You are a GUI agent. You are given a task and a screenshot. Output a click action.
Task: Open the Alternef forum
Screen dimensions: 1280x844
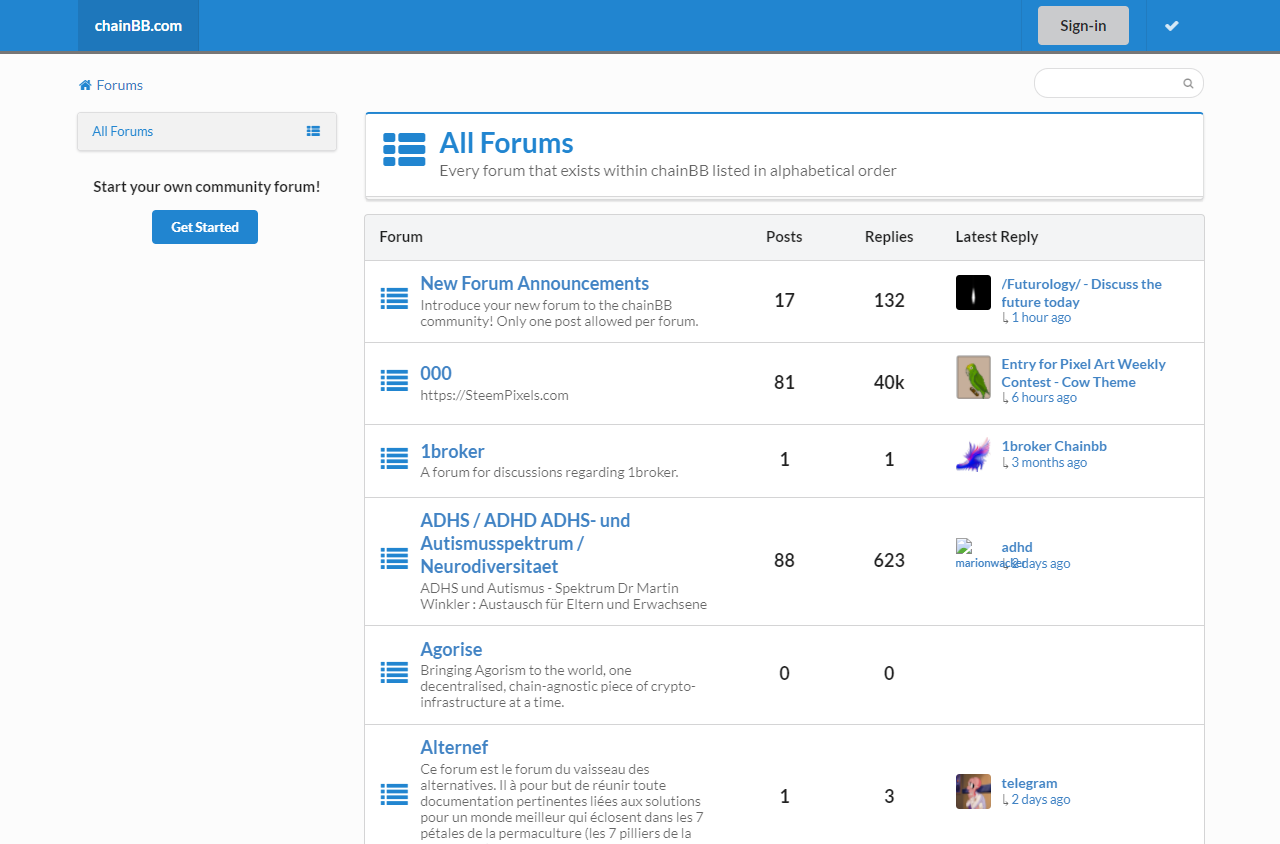(454, 747)
